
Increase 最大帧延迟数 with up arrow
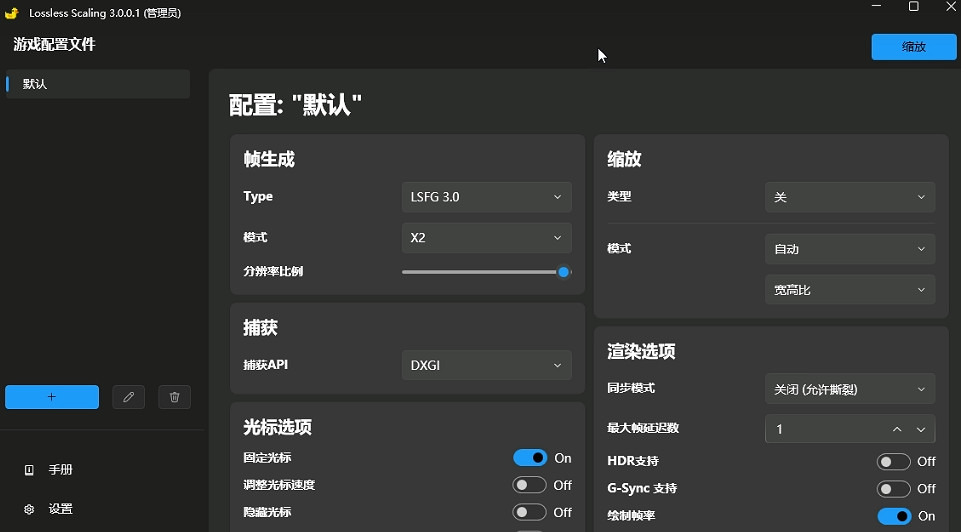pyautogui.click(x=897, y=429)
